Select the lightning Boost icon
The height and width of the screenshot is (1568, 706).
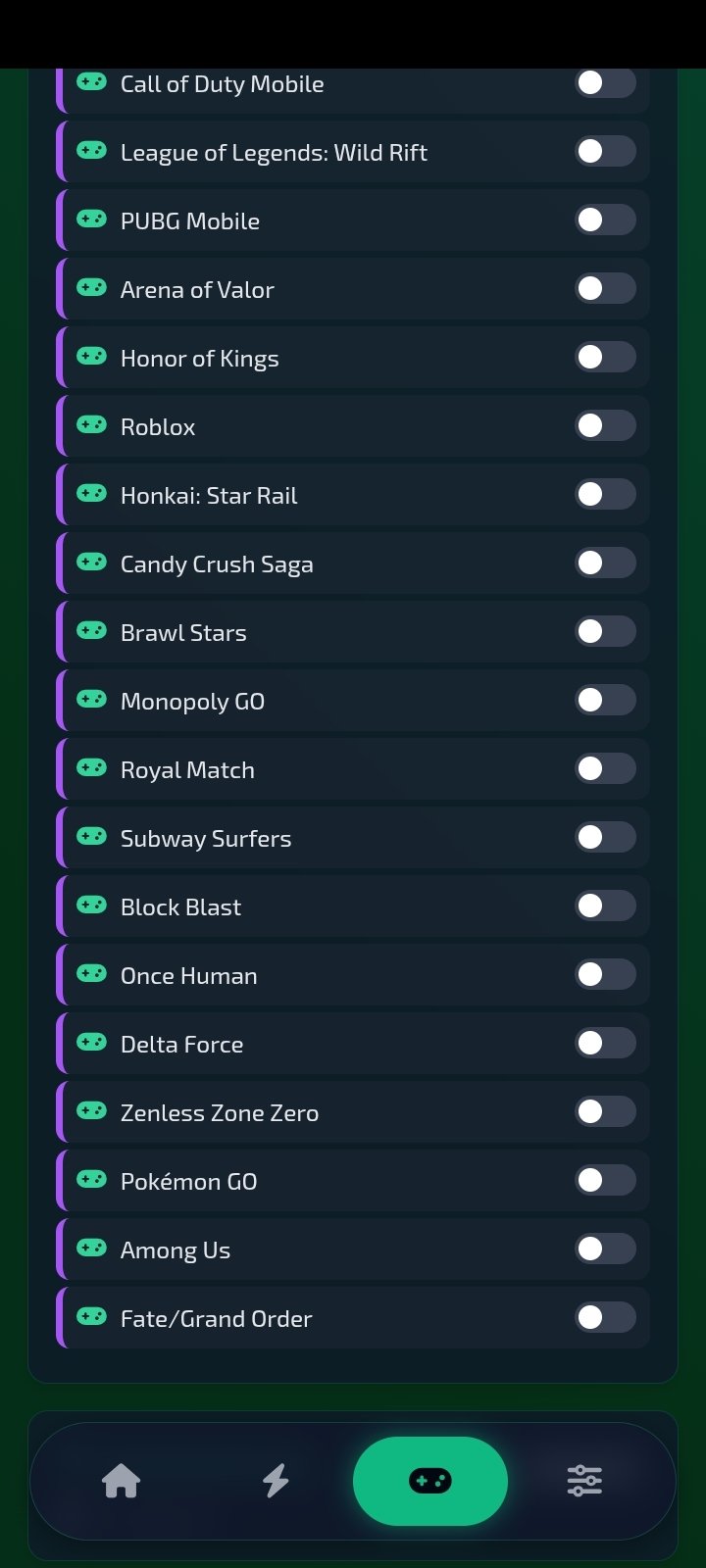pos(276,1482)
